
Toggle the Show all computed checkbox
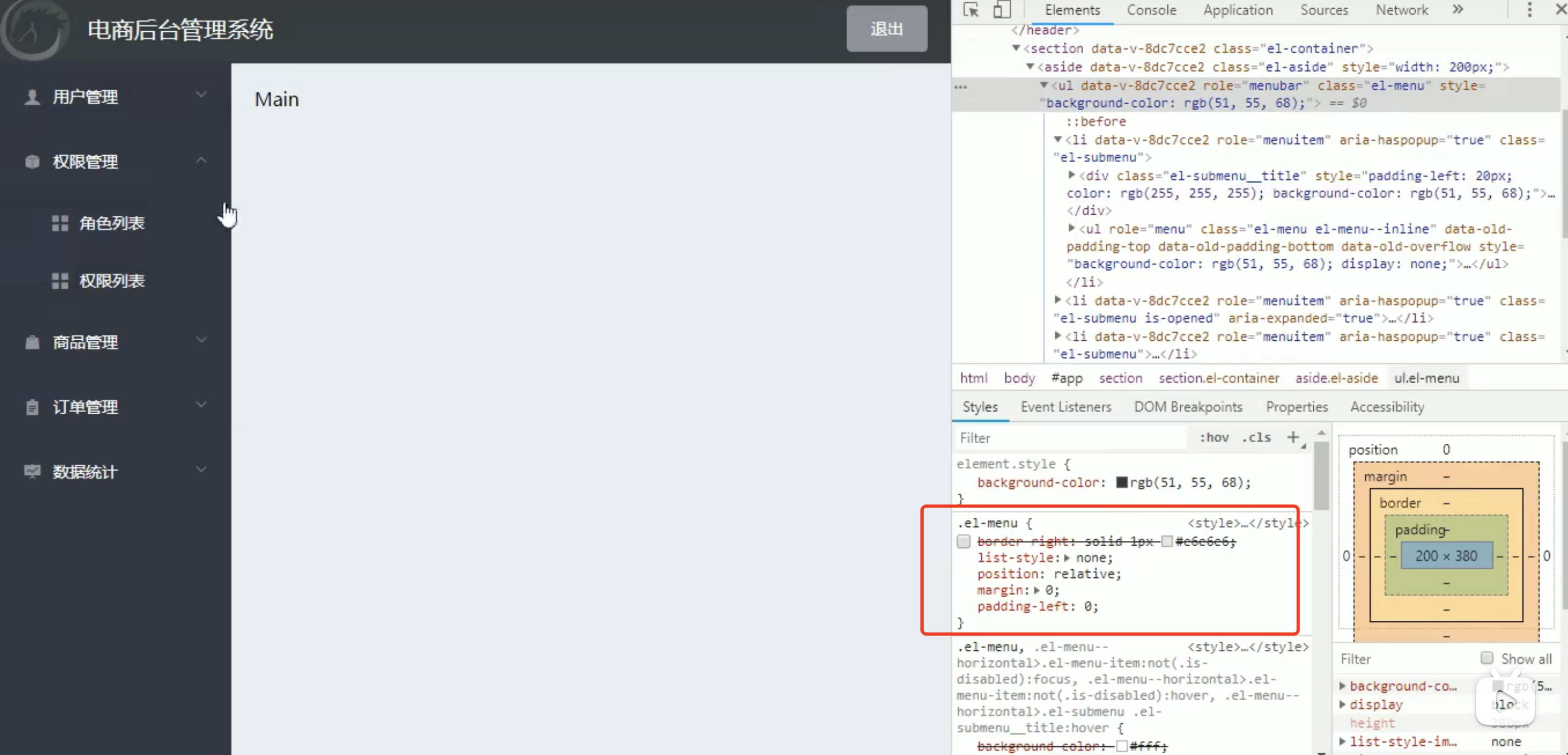click(1487, 658)
